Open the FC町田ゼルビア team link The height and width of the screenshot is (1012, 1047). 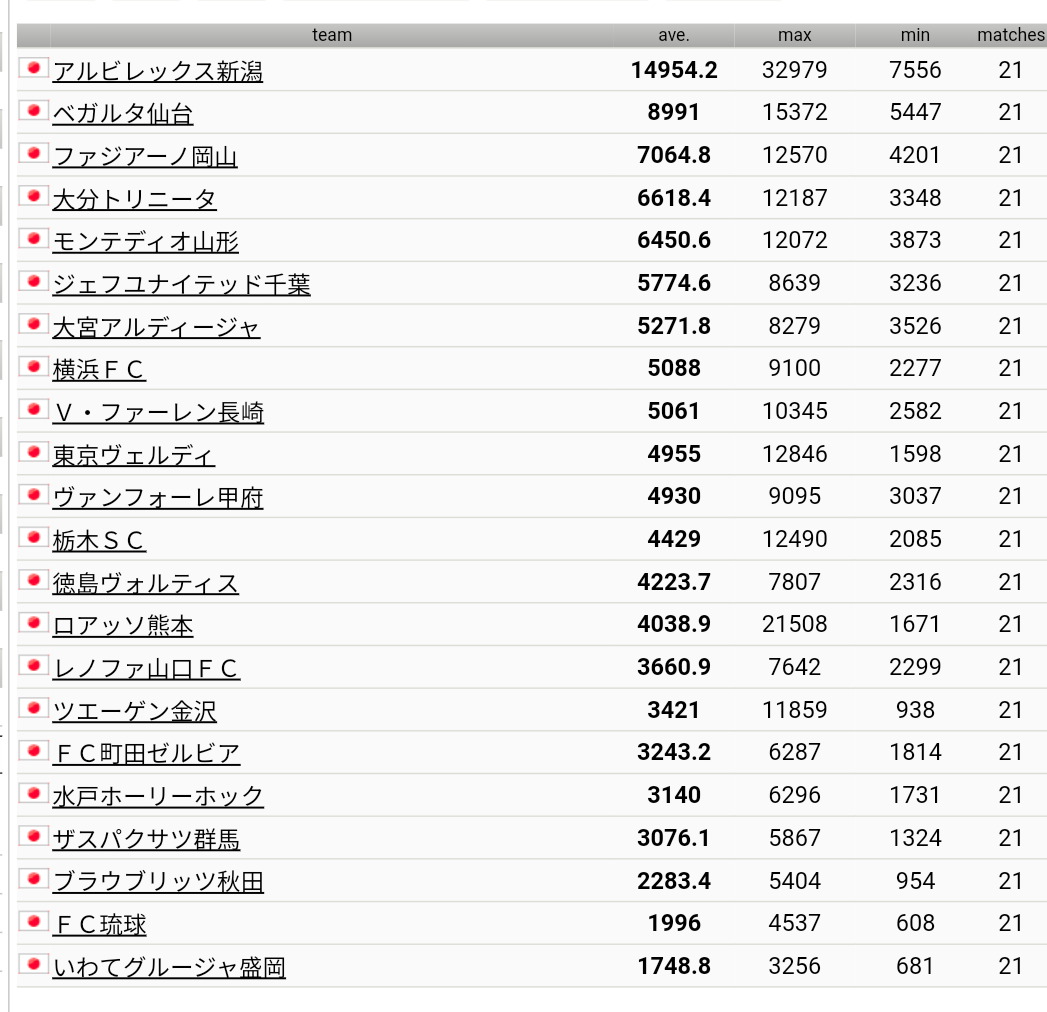[146, 754]
